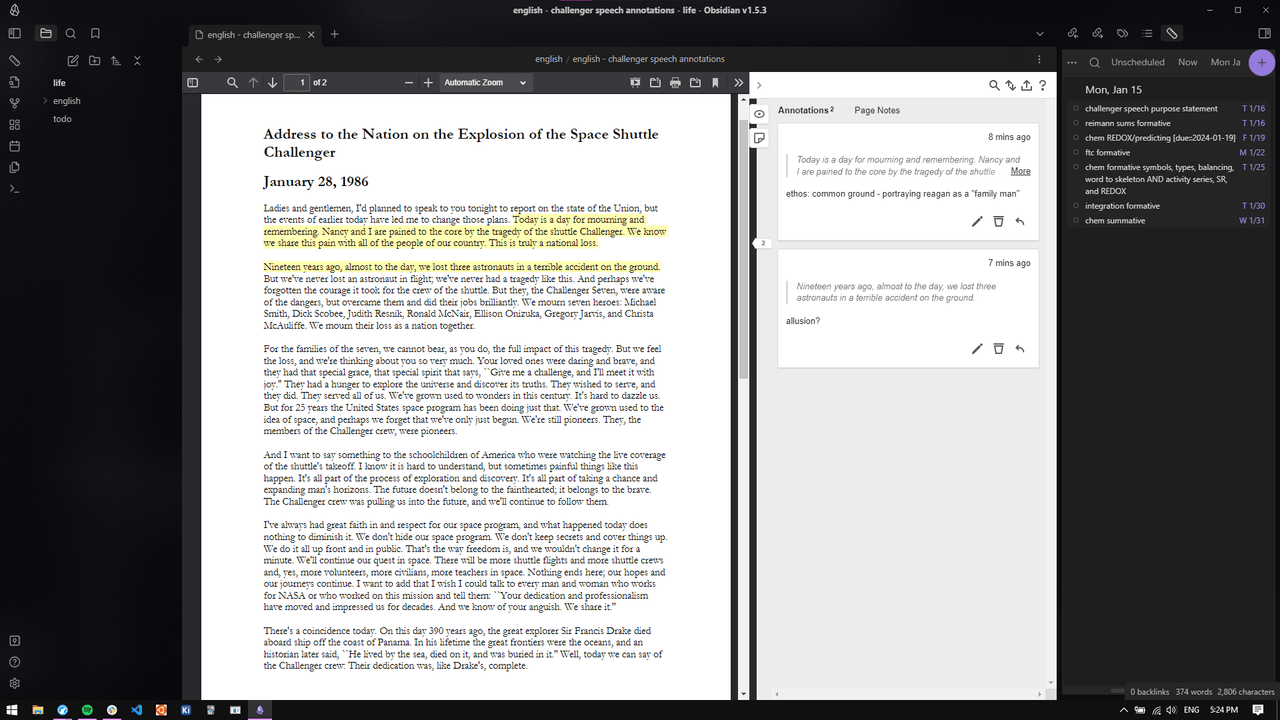Screen dimensions: 1280x720
Task: Open the PDF find-in-document search
Action: point(232,83)
